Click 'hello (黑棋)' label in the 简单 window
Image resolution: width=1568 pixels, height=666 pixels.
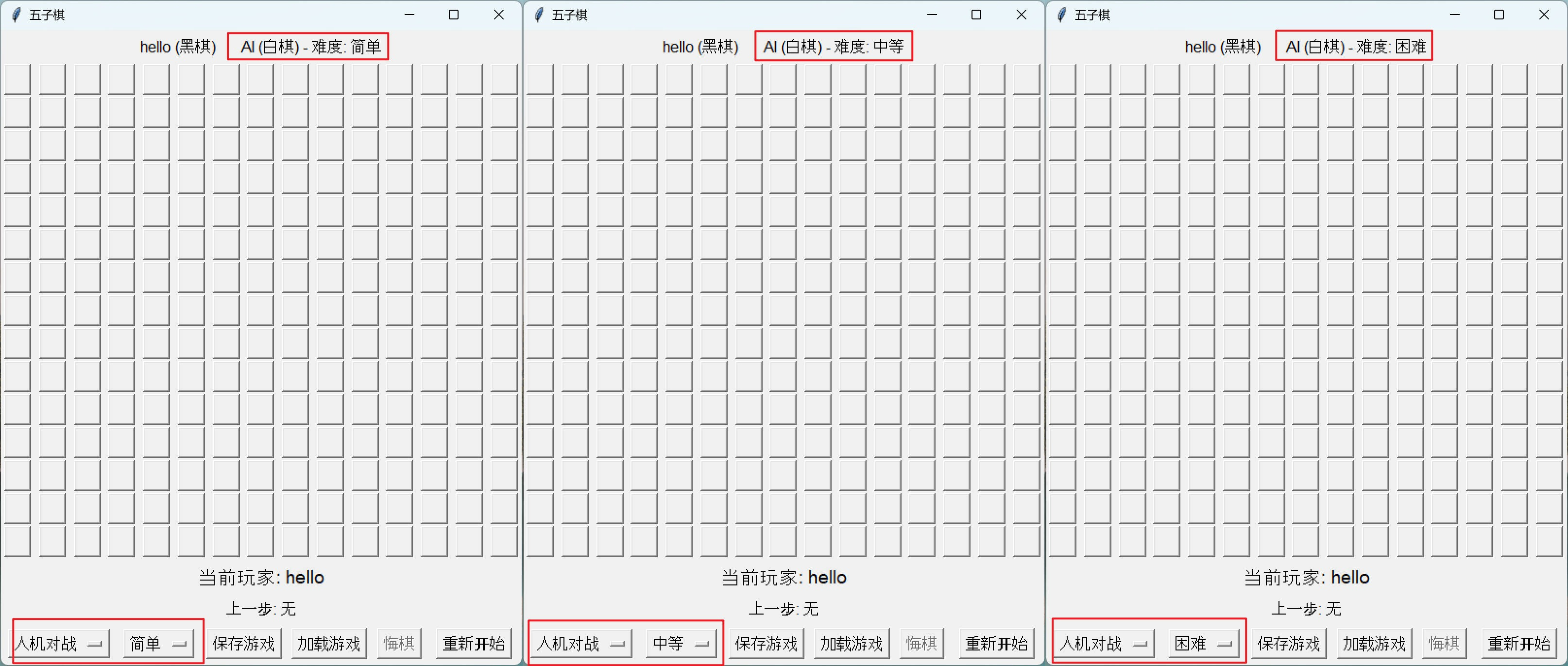coord(178,47)
